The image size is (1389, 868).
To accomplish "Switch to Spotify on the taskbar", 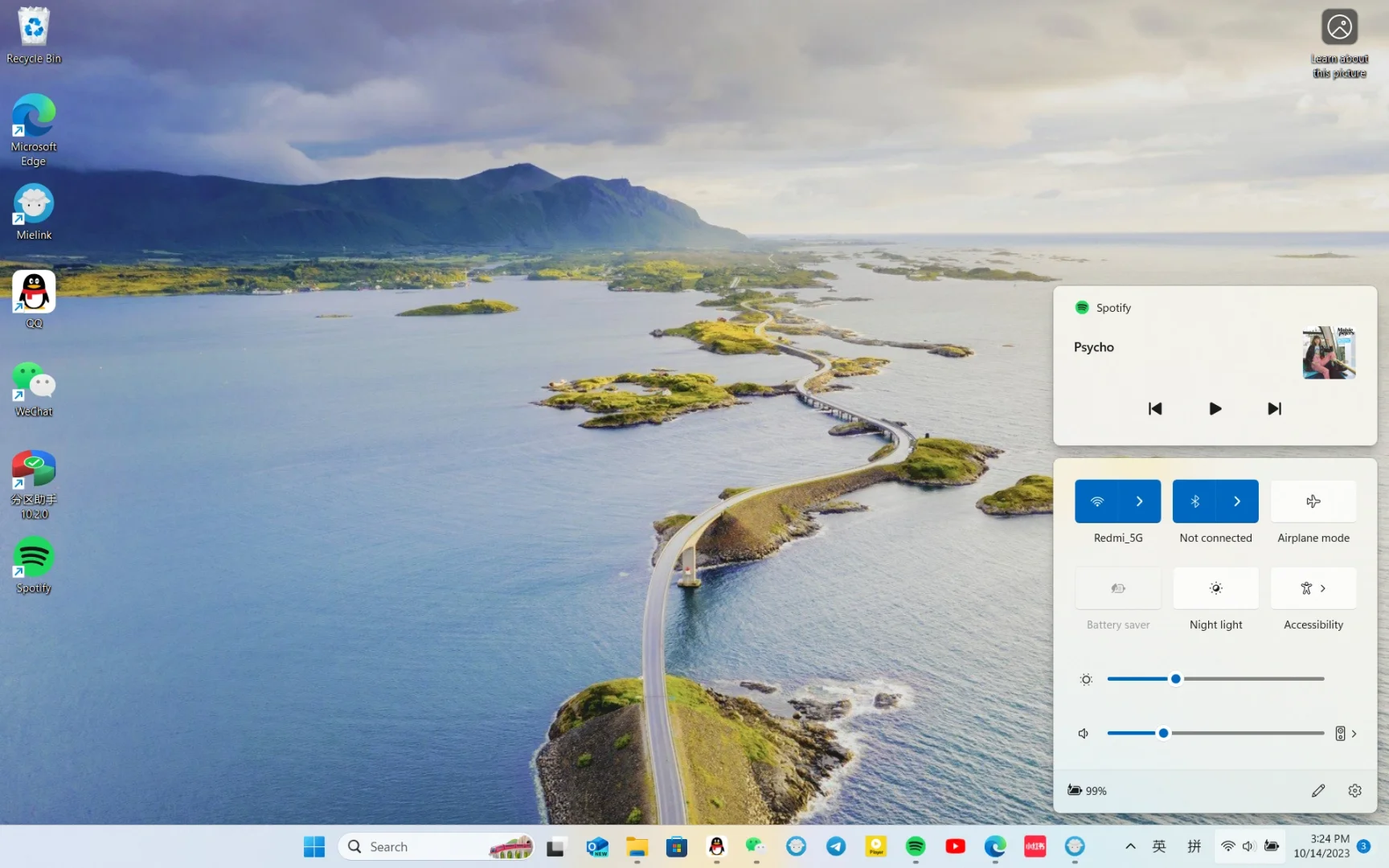I will coord(916,846).
